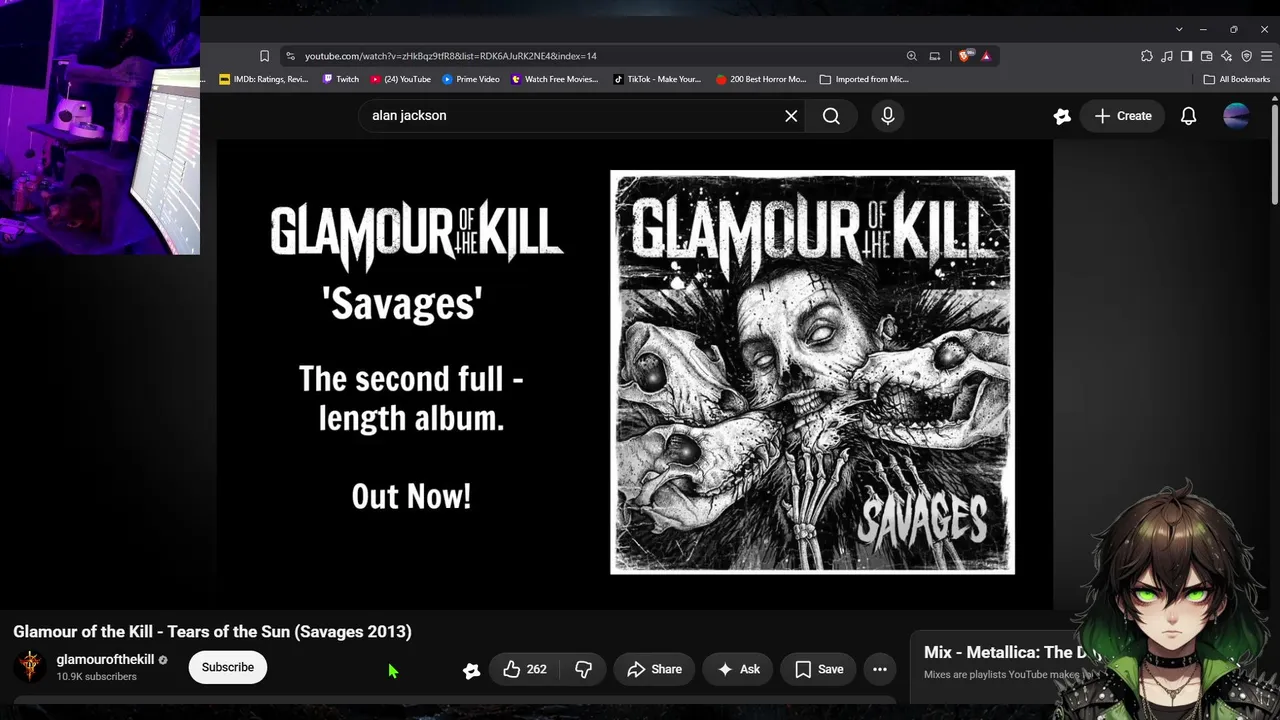Open the media control music note icon
The image size is (1280, 720).
pos(1167,56)
